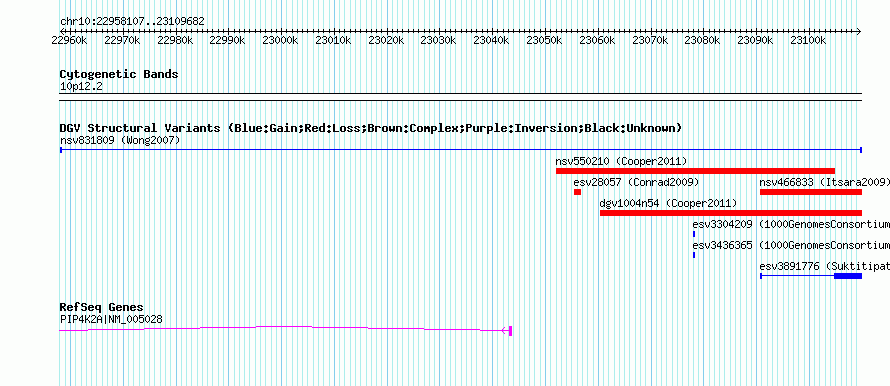Click the ruler's right arrow end
Viewport: 890px width, 386px height.
tap(859, 31)
